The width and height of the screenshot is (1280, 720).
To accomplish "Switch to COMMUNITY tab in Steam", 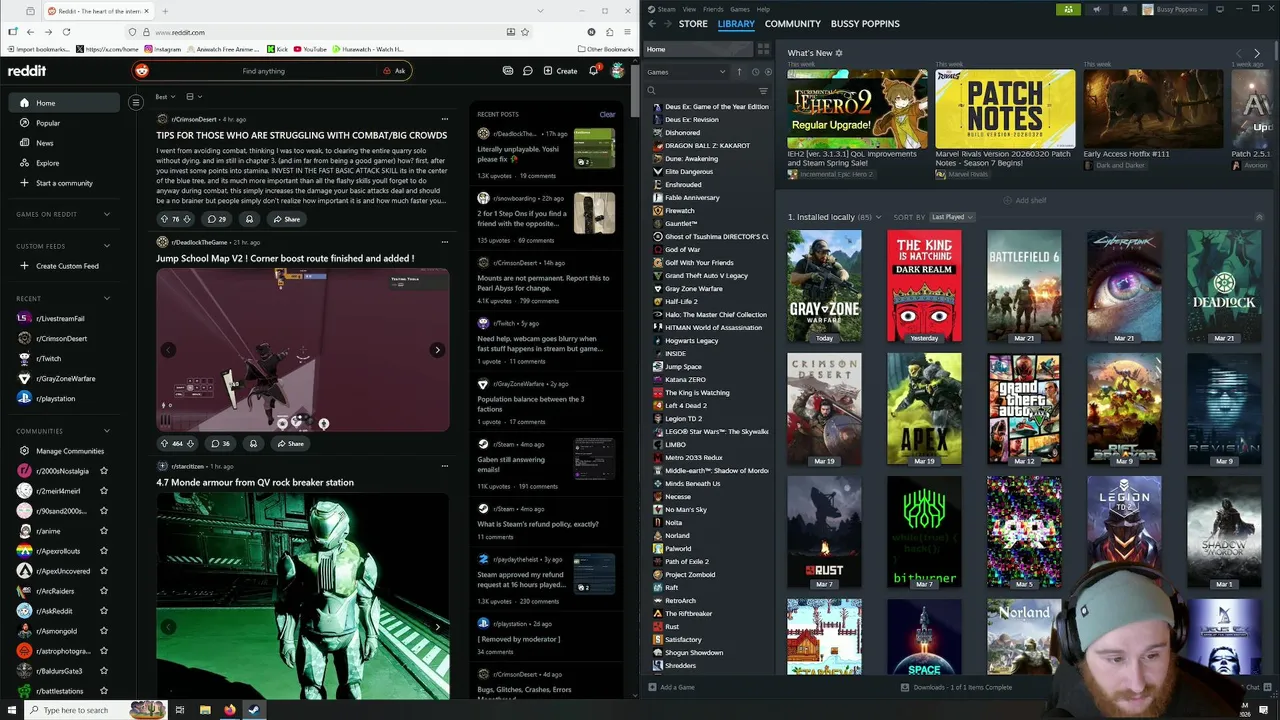I will coord(793,24).
